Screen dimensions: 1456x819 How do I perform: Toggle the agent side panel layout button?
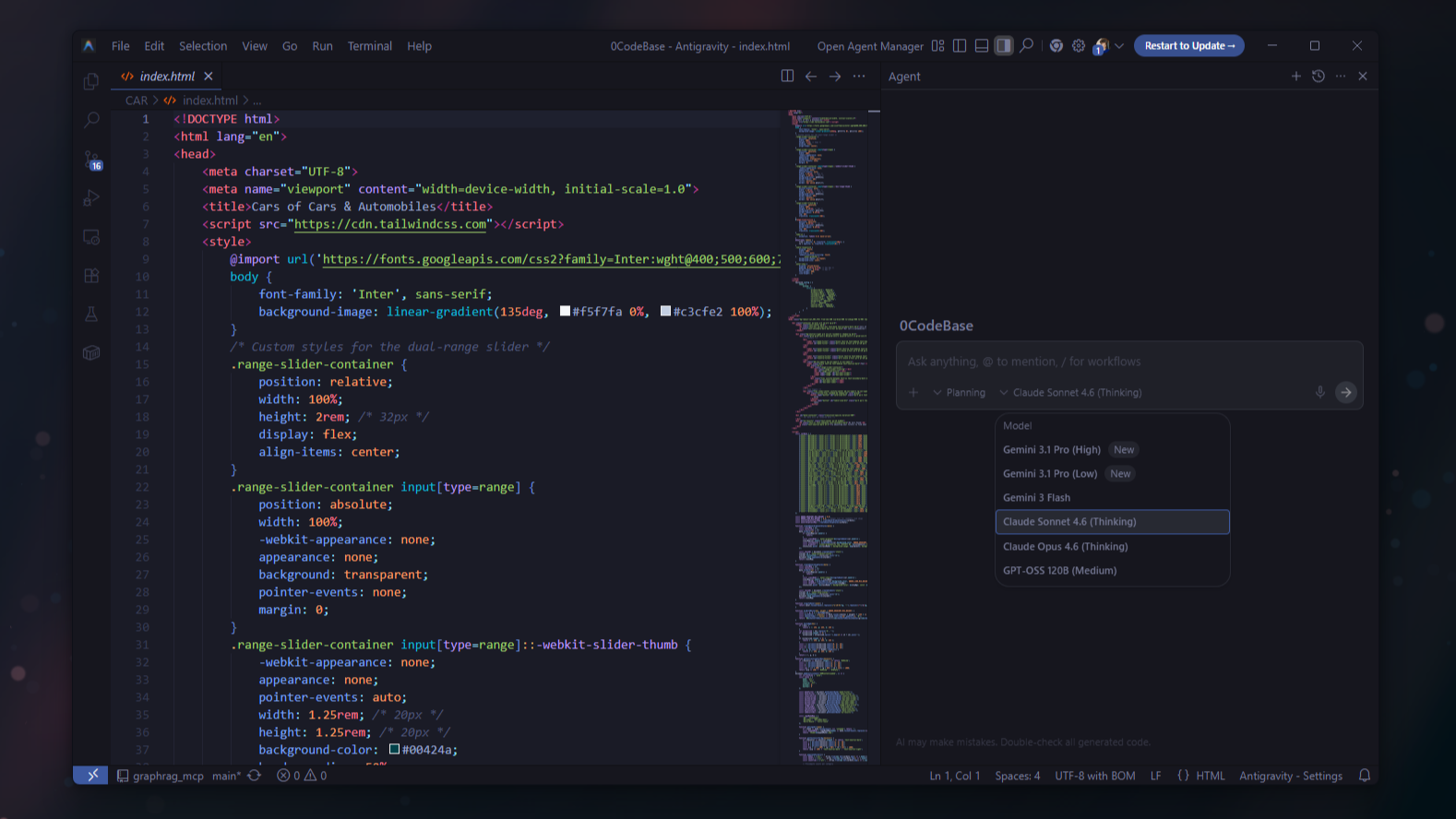1004,46
